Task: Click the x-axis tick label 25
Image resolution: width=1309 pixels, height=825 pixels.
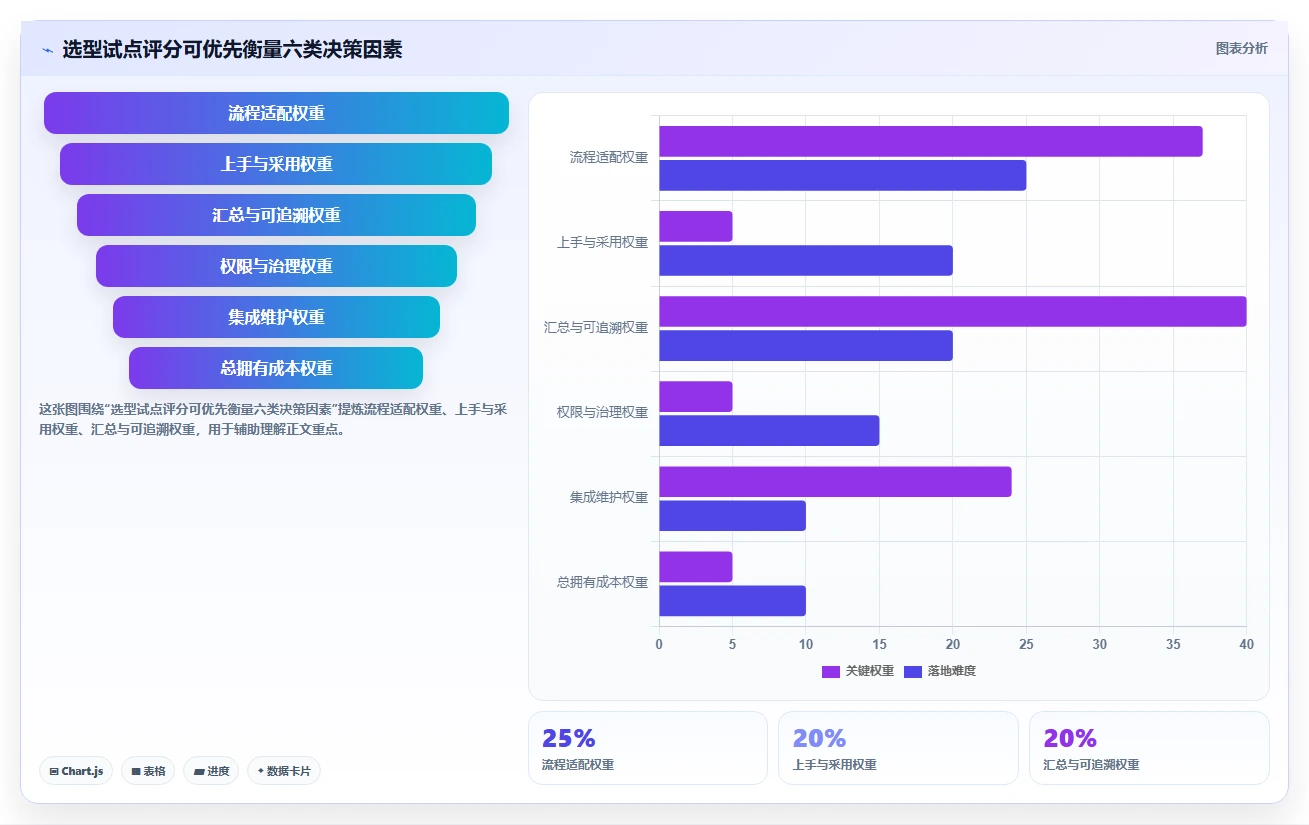Action: (1026, 645)
